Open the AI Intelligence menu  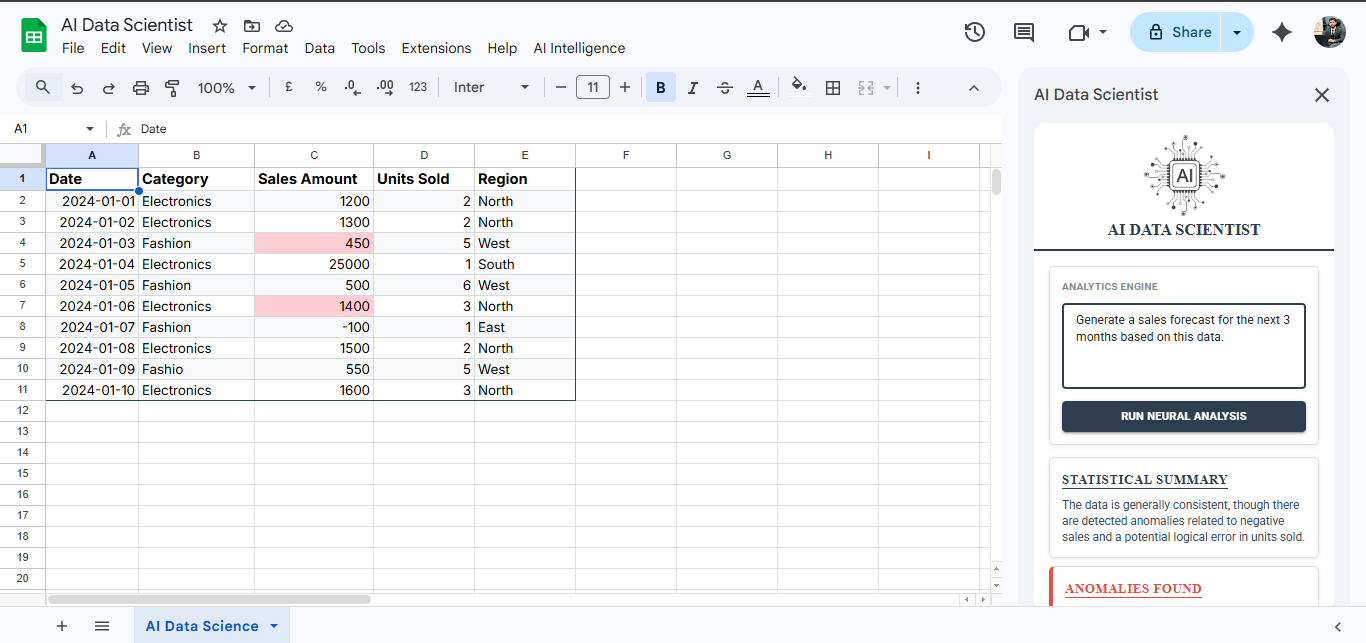click(x=579, y=48)
